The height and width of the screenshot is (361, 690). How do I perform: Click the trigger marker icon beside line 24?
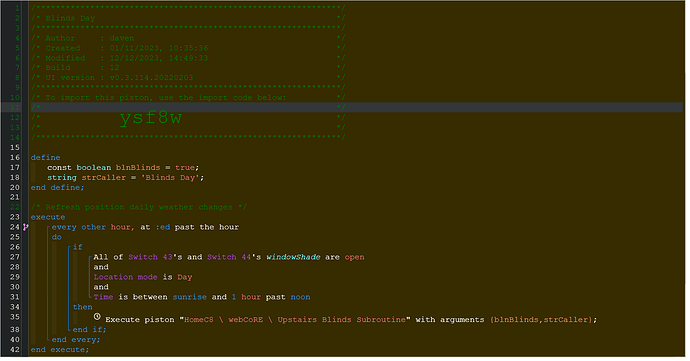tap(26, 227)
